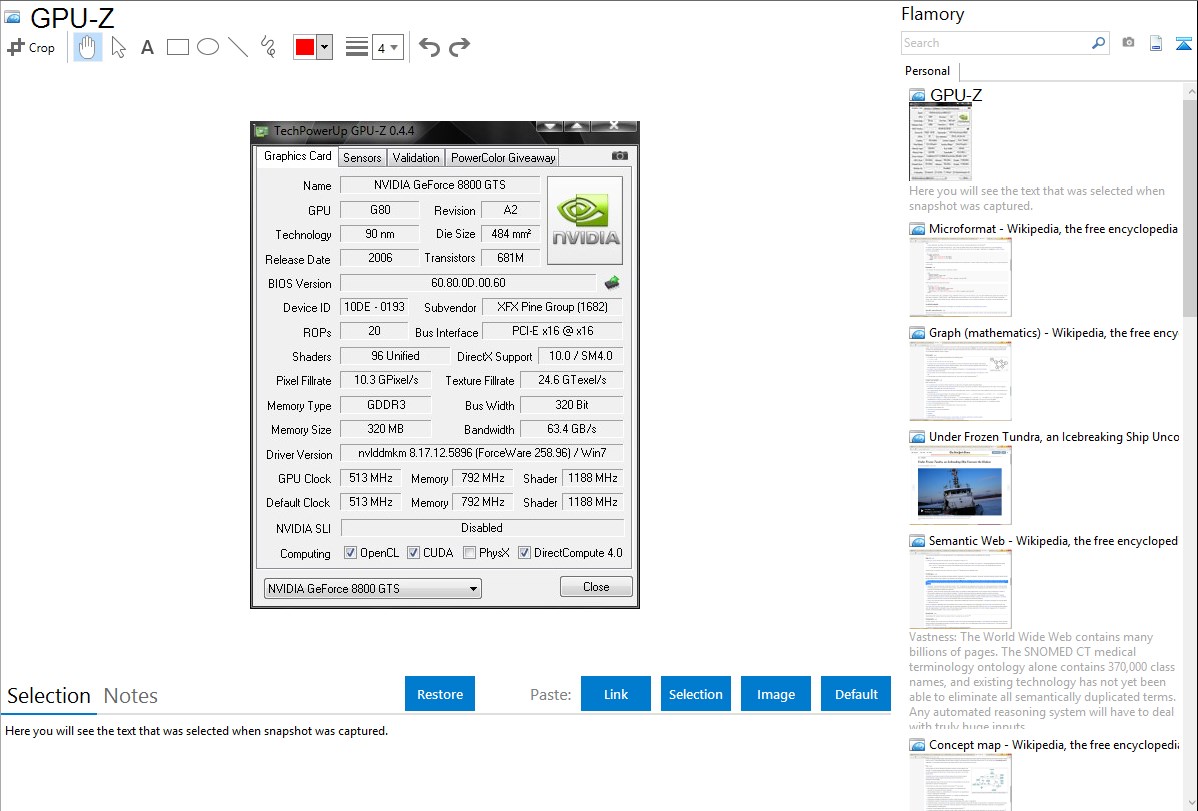Click the Flamory search magnifier icon
Screen dimensions: 1198x811
tap(1098, 43)
